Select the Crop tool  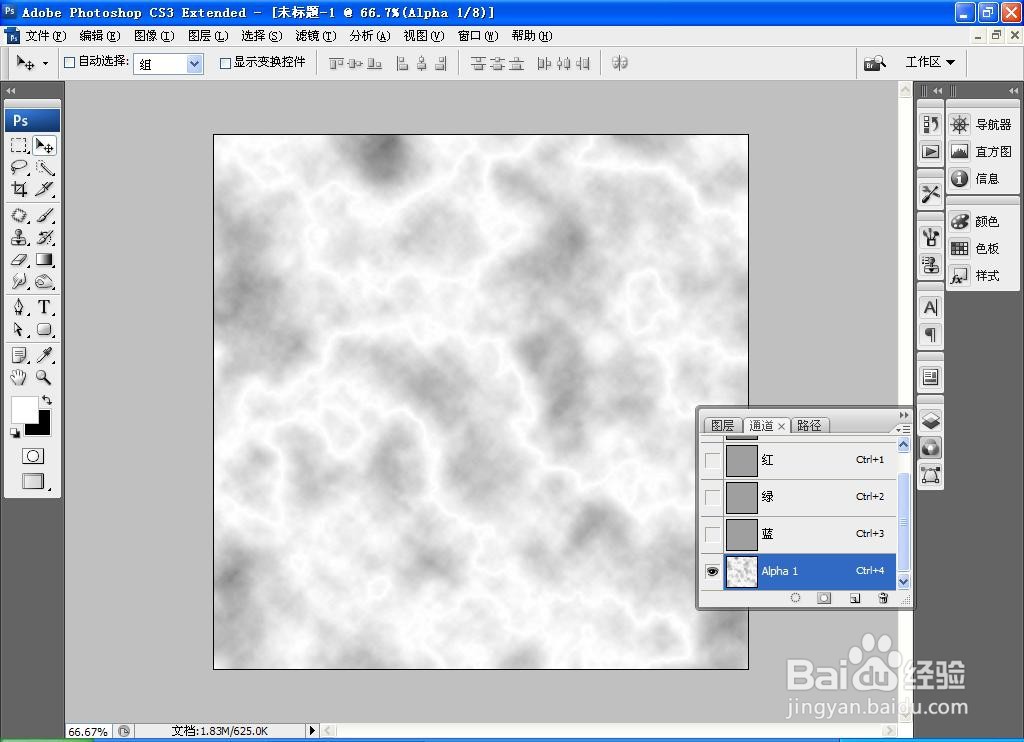click(20, 189)
